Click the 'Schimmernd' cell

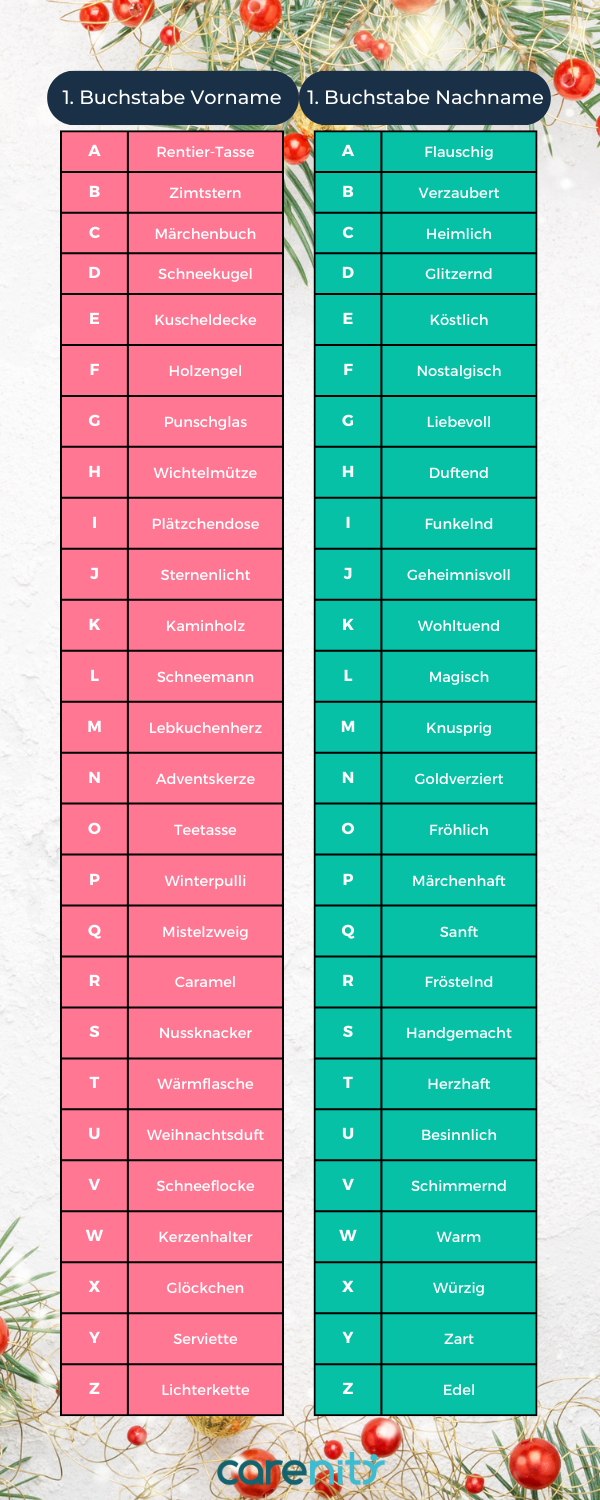point(458,1186)
